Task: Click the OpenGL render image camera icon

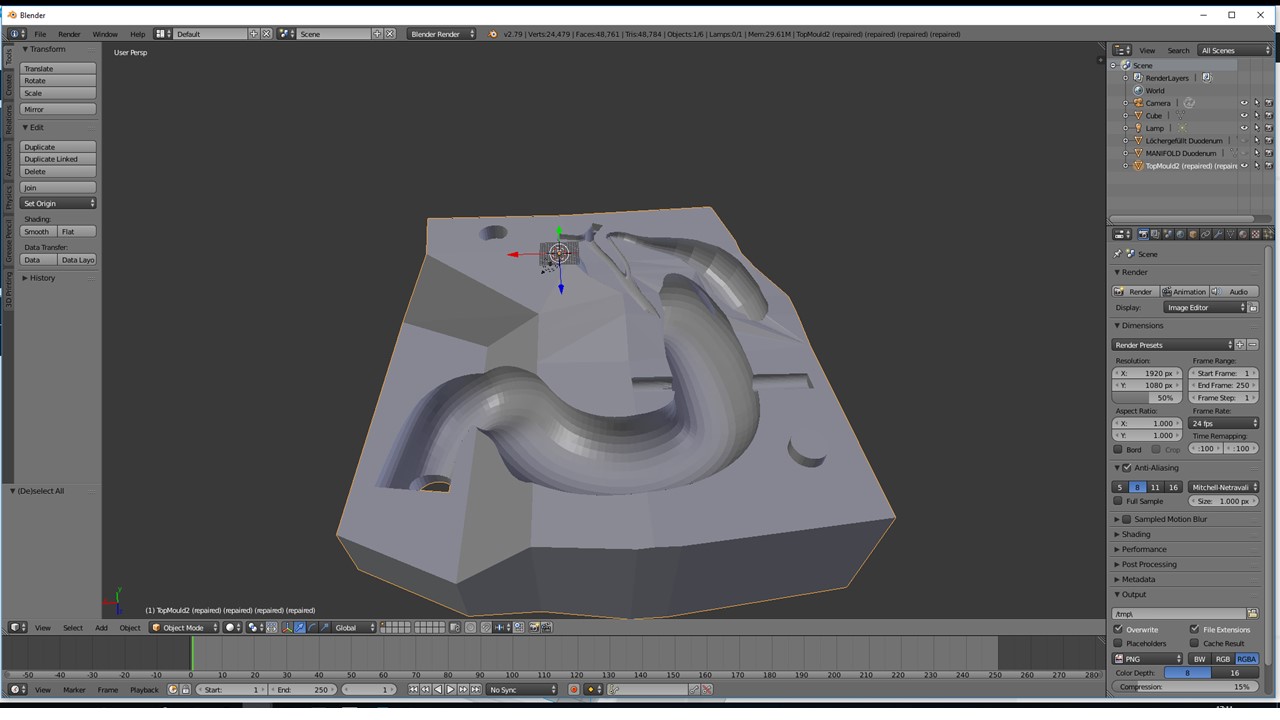Action: point(534,627)
